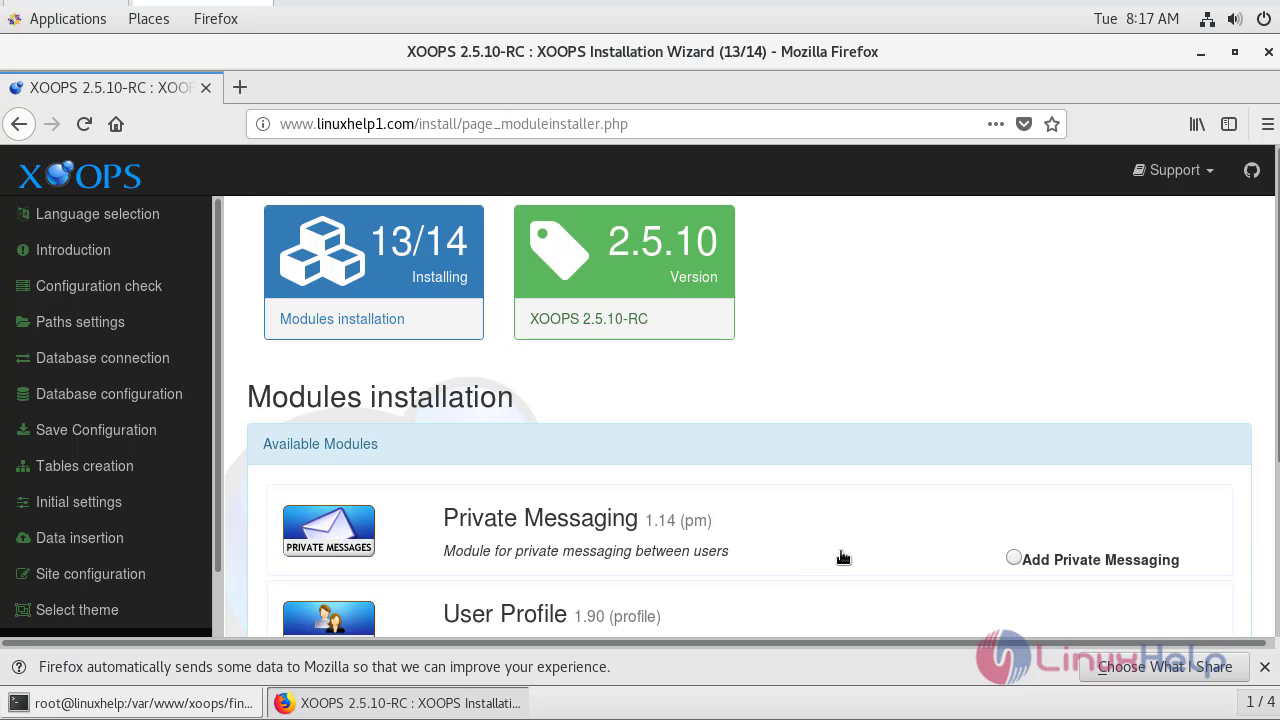The width and height of the screenshot is (1280, 720).
Task: Open the Firefox library icon
Action: [x=1197, y=124]
